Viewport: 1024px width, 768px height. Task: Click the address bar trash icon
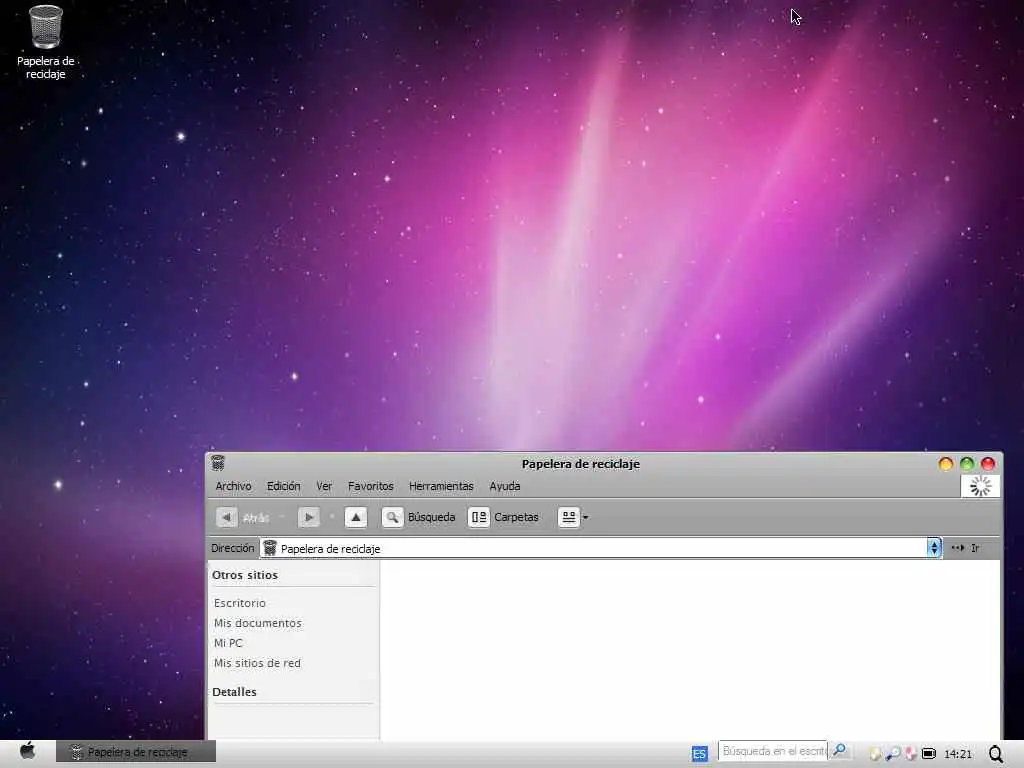(x=270, y=548)
